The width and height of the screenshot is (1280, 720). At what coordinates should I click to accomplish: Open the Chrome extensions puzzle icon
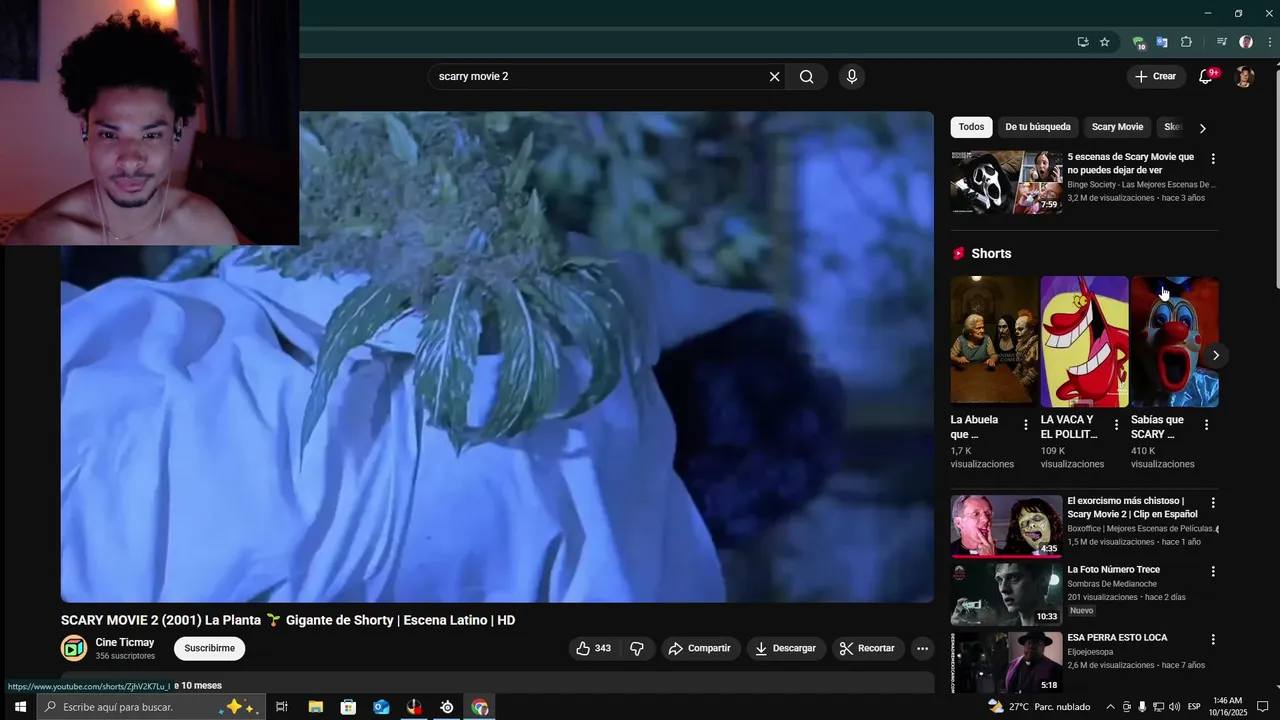tap(1187, 42)
